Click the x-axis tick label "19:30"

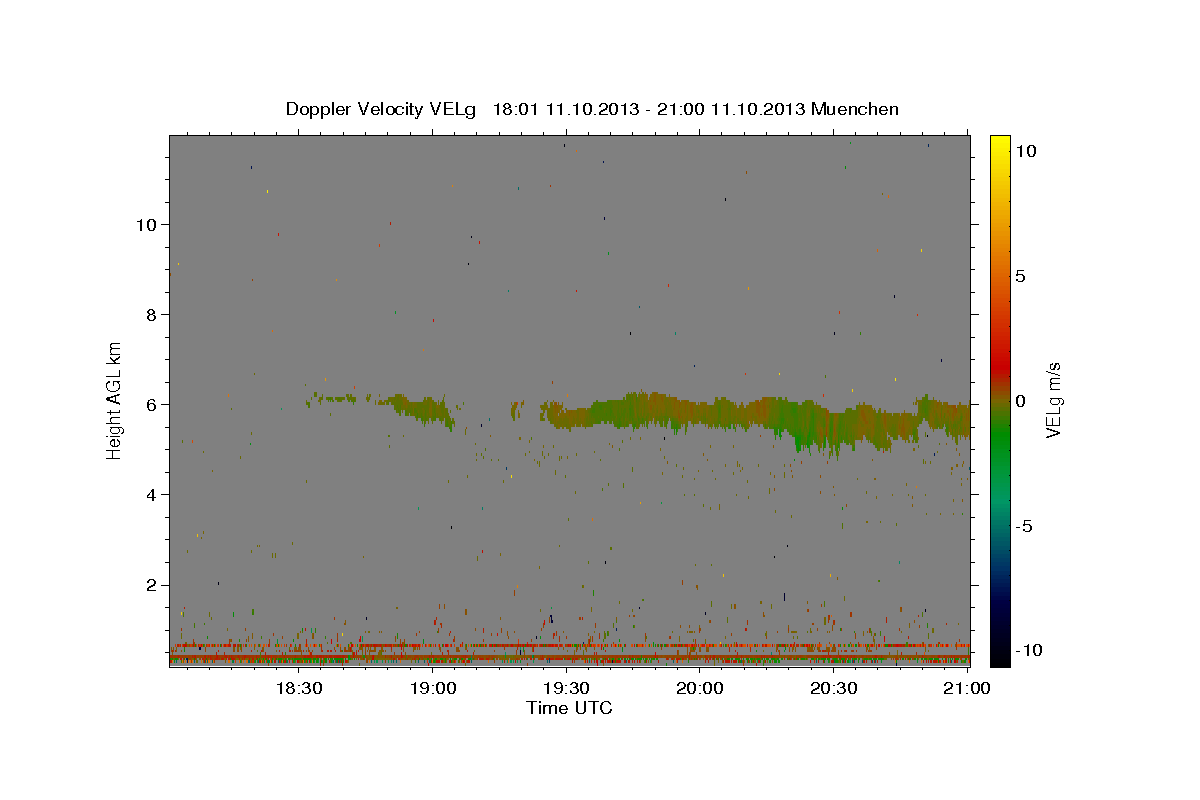point(567,689)
